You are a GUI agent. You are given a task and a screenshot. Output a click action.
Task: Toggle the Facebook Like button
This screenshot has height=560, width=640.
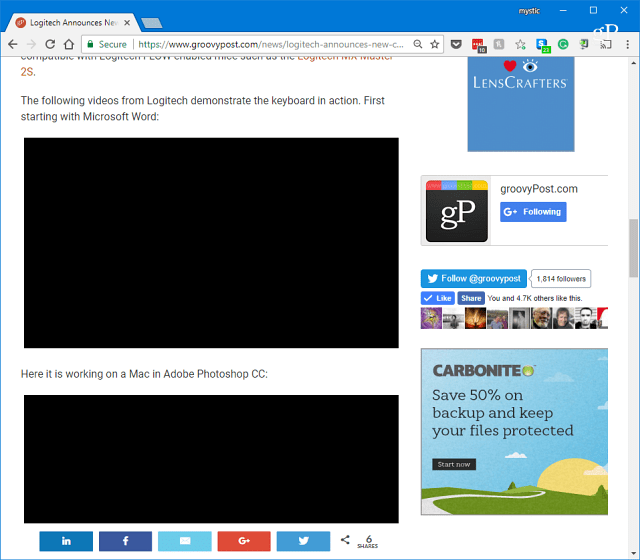click(437, 298)
